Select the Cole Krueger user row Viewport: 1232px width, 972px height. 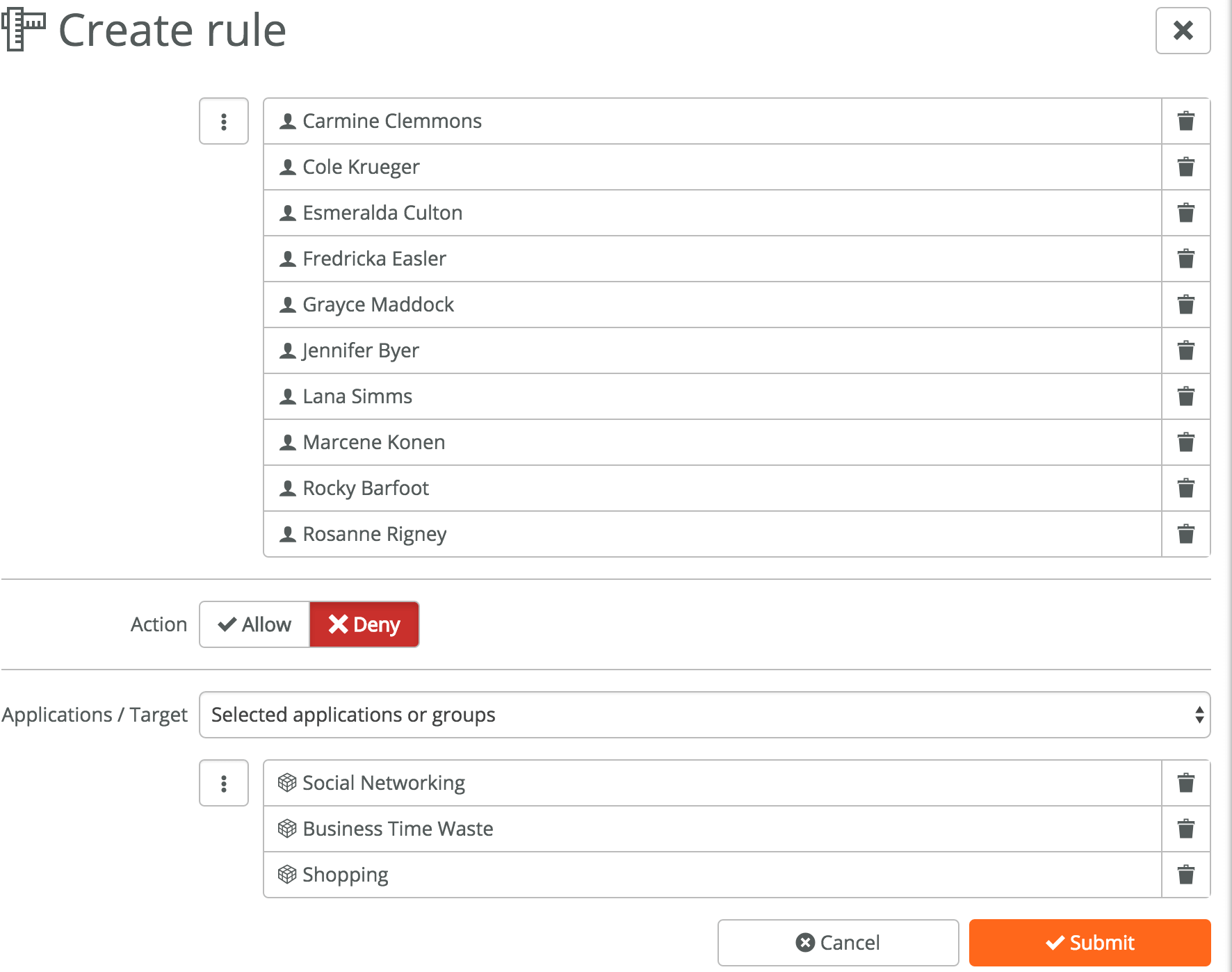[x=713, y=167]
